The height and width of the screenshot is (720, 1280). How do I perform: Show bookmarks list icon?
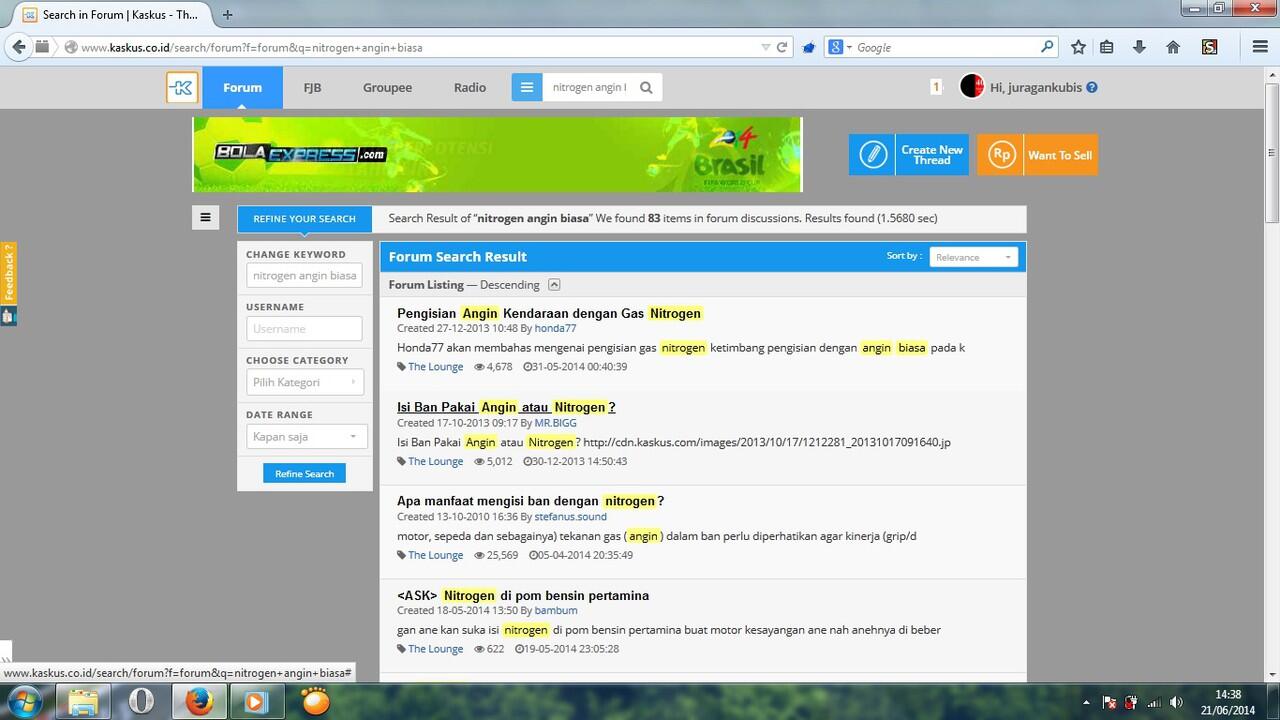1106,47
